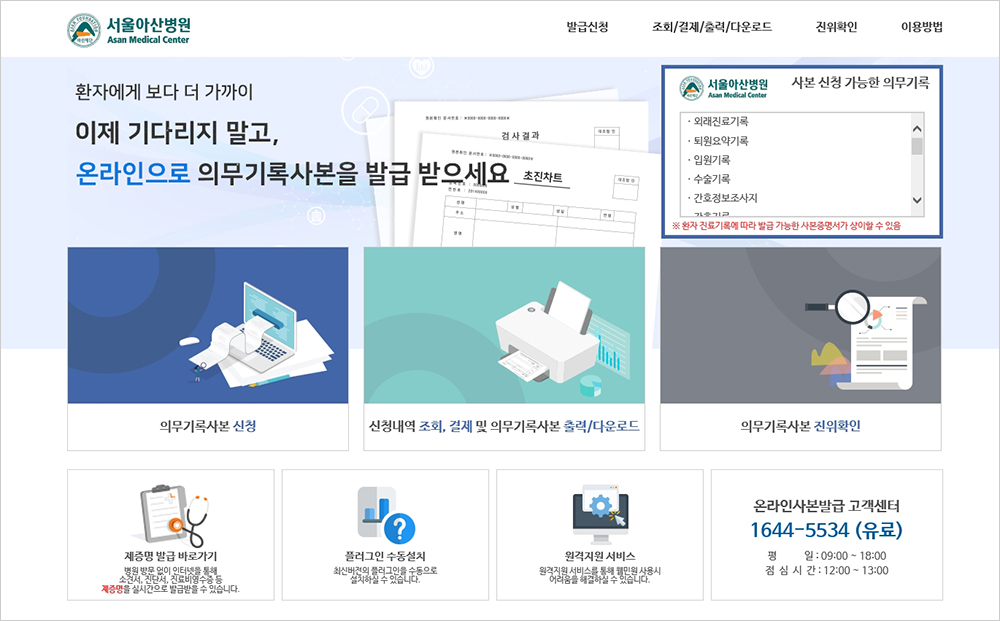Click the record list scroll down arrow
Image resolution: width=1000 pixels, height=621 pixels.
pyautogui.click(x=917, y=200)
